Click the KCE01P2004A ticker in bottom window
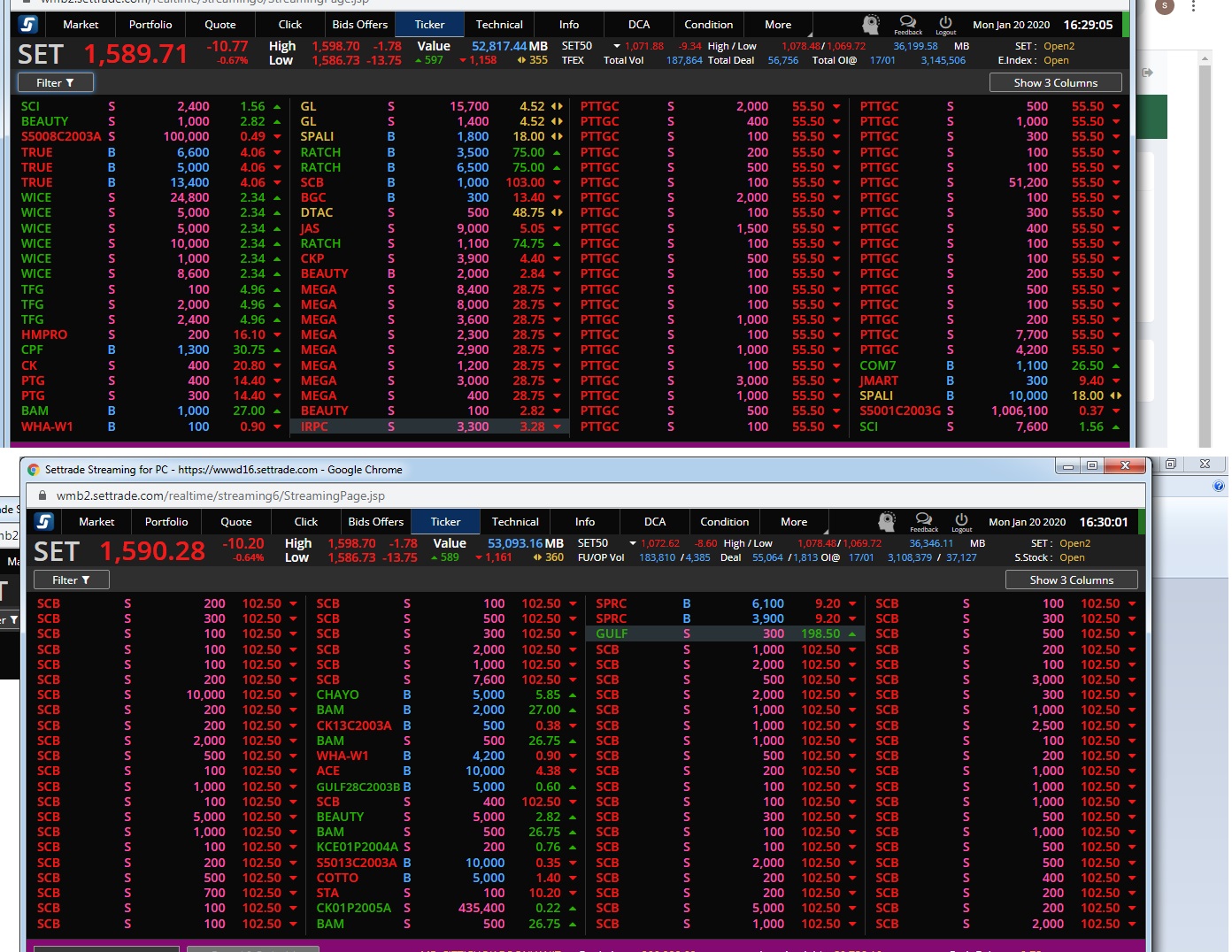Image resolution: width=1232 pixels, height=952 pixels. 358,847
